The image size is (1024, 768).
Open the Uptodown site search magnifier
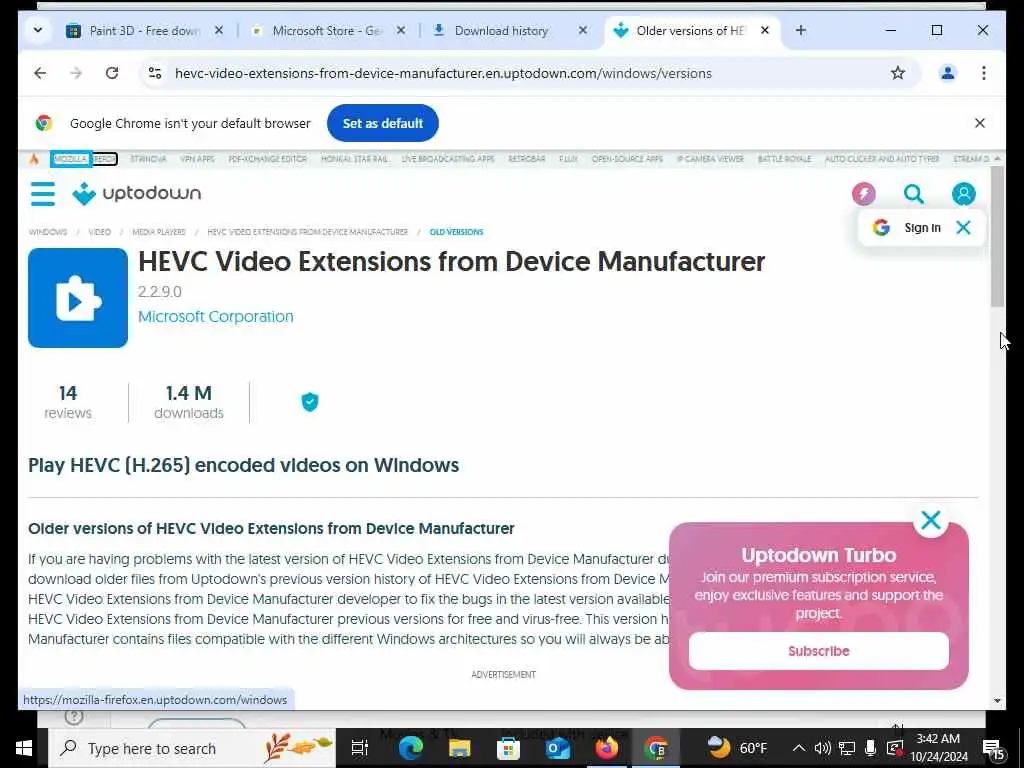[913, 194]
